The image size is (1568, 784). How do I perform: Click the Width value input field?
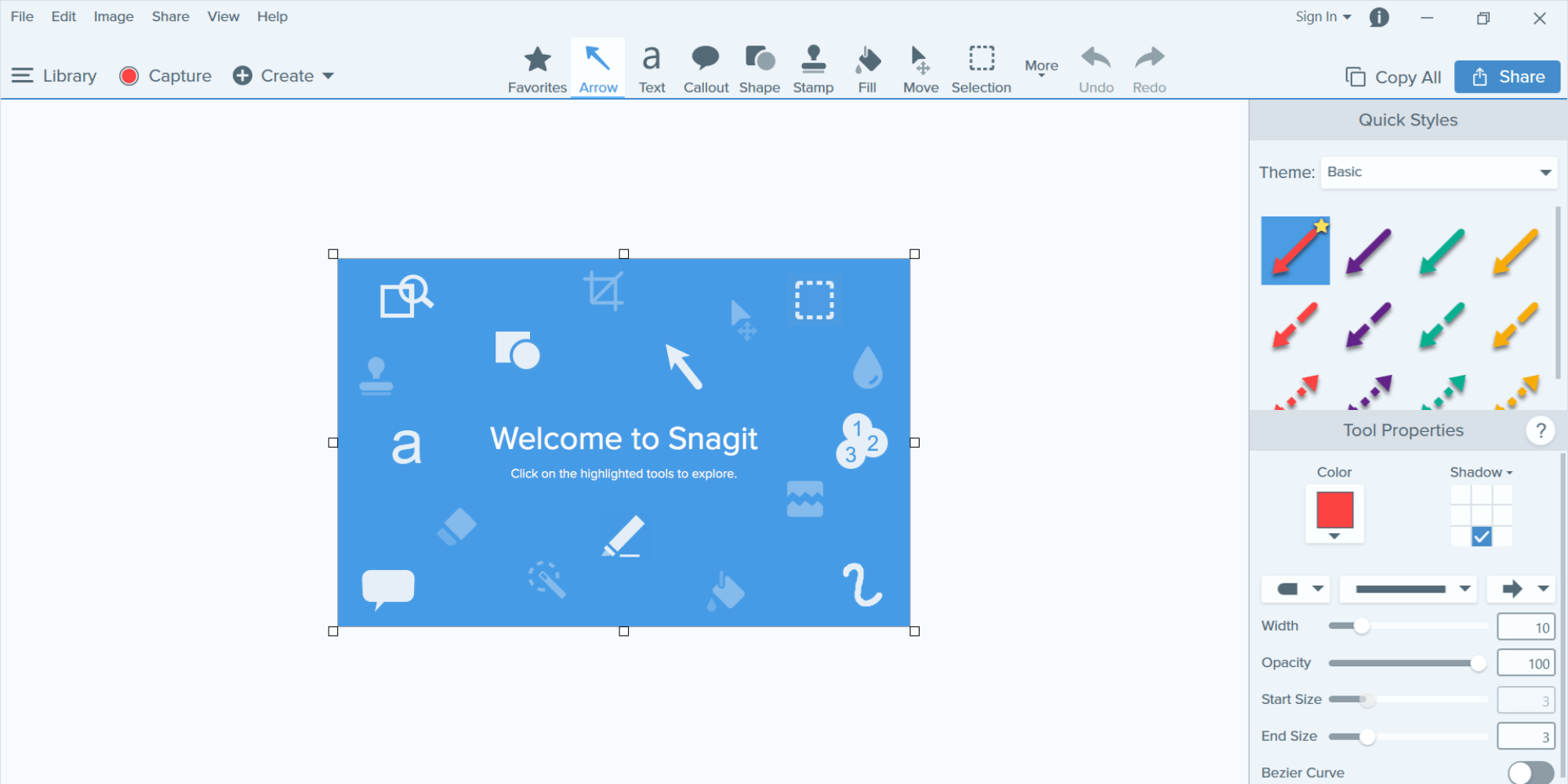click(x=1525, y=627)
